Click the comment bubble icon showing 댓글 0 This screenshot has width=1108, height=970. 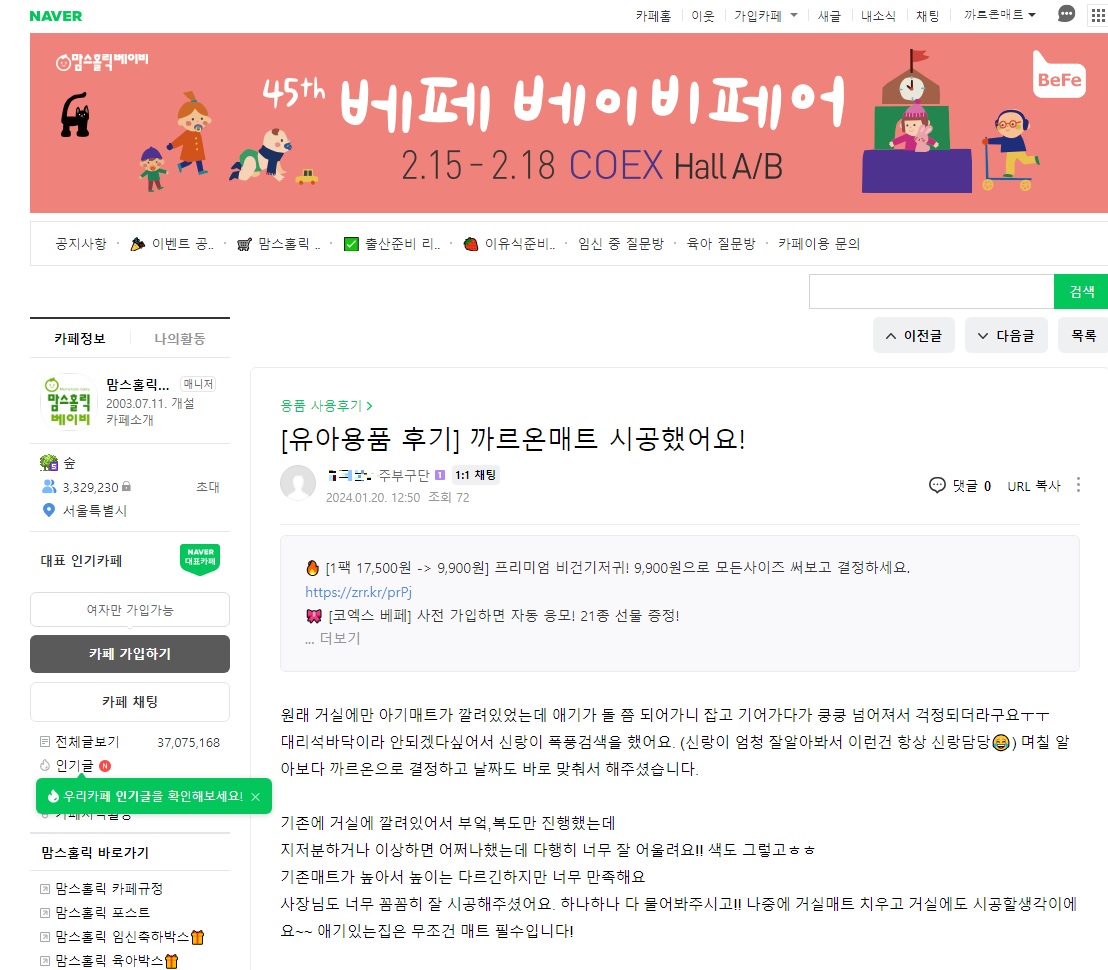pyautogui.click(x=937, y=485)
